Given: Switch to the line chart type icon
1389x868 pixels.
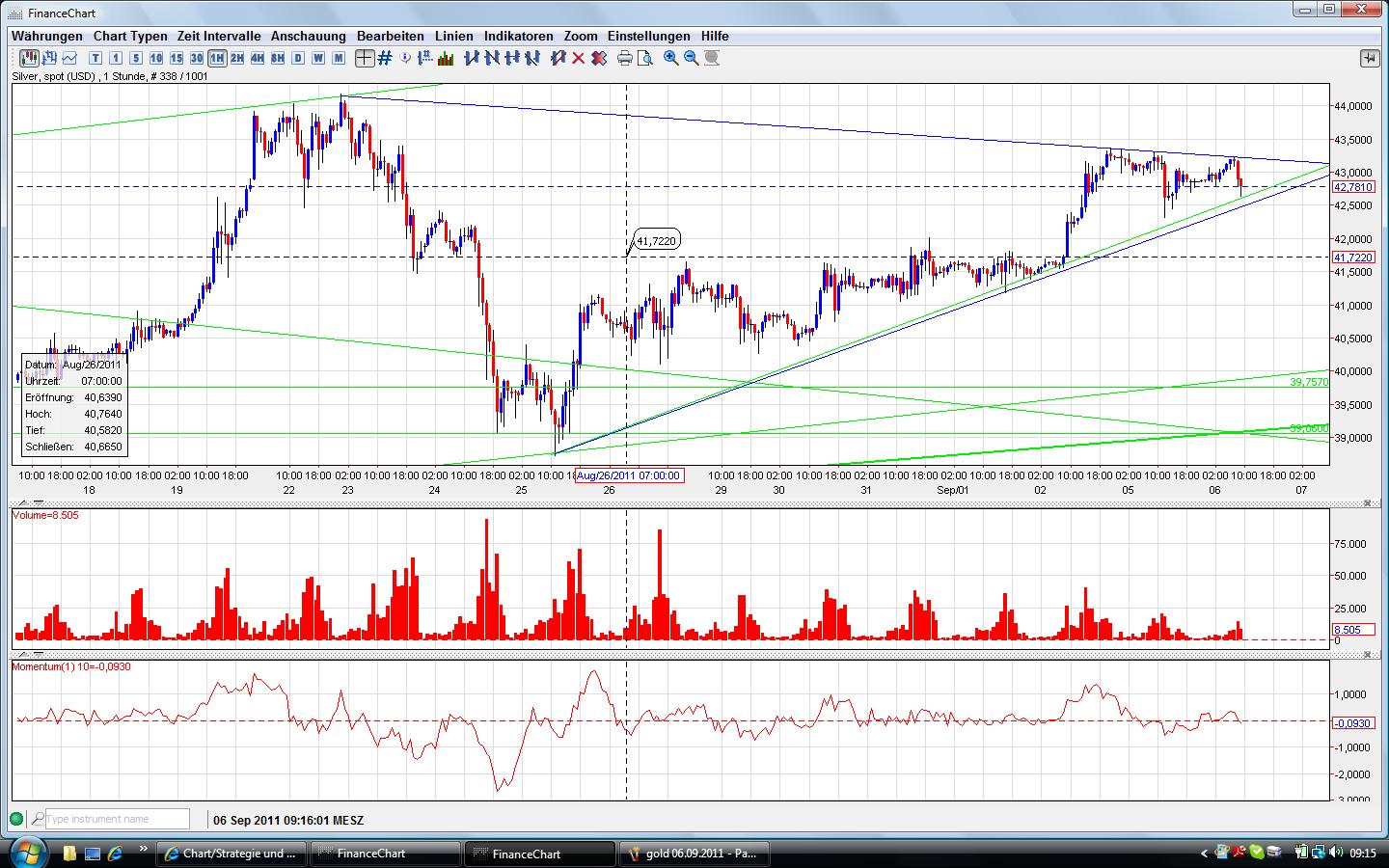Looking at the screenshot, I should 68,58.
